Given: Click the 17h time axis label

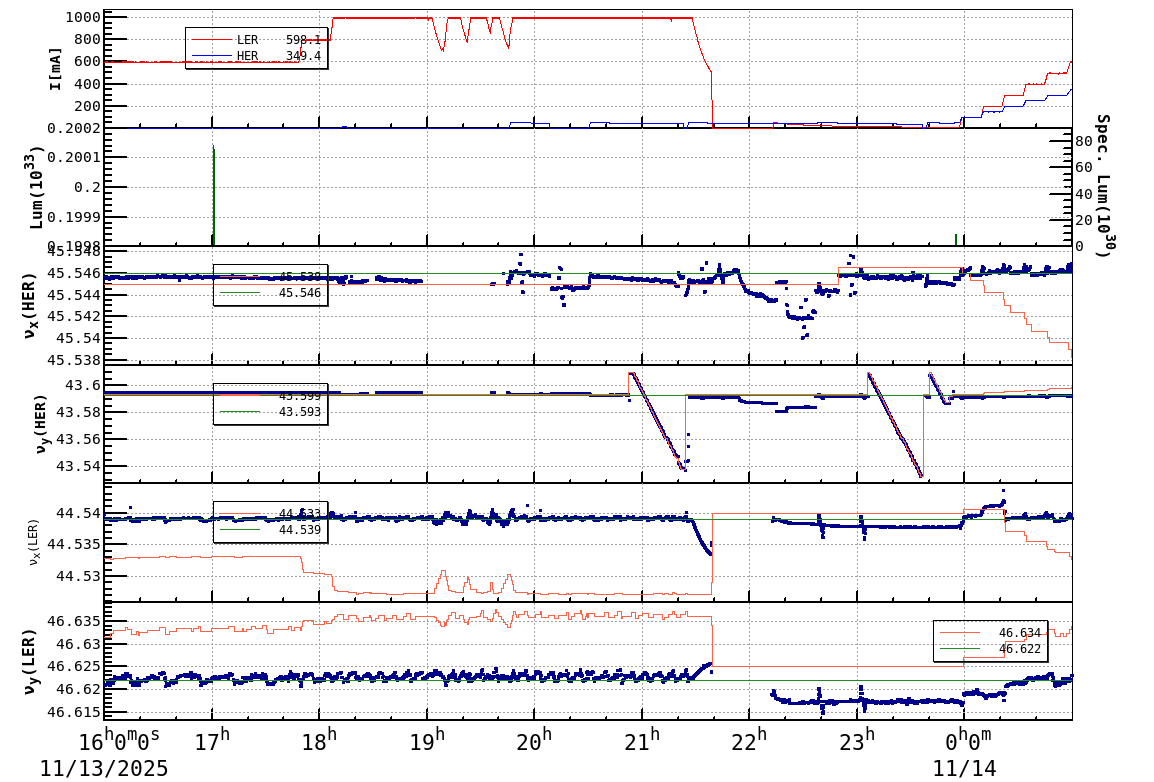Looking at the screenshot, I should (x=212, y=739).
